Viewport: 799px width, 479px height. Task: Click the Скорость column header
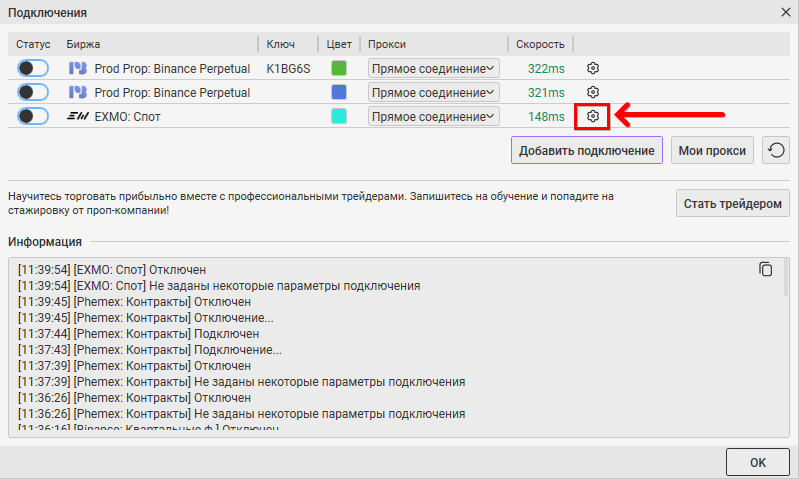click(x=541, y=44)
